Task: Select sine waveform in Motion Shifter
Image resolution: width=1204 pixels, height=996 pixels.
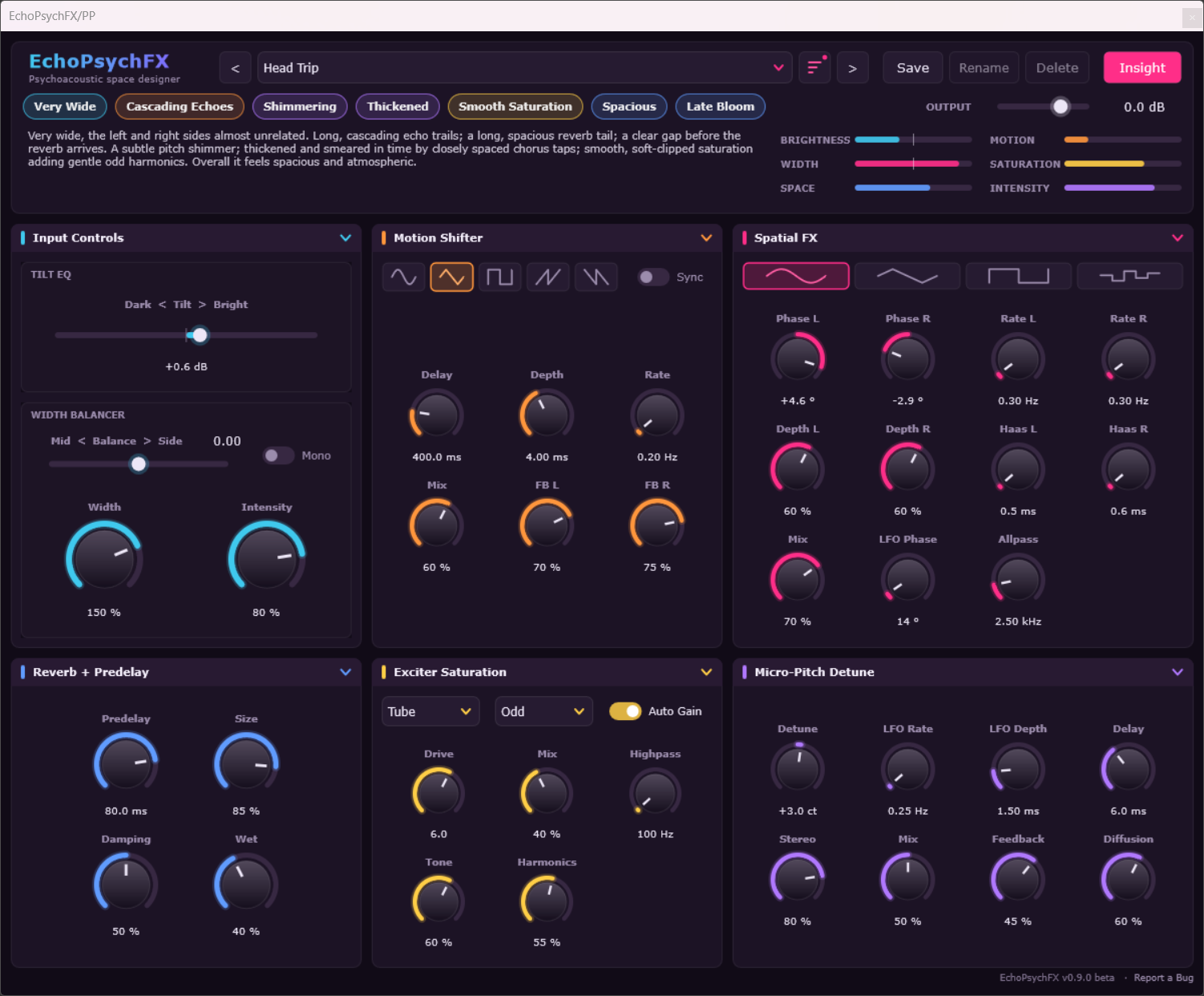Action: point(403,277)
